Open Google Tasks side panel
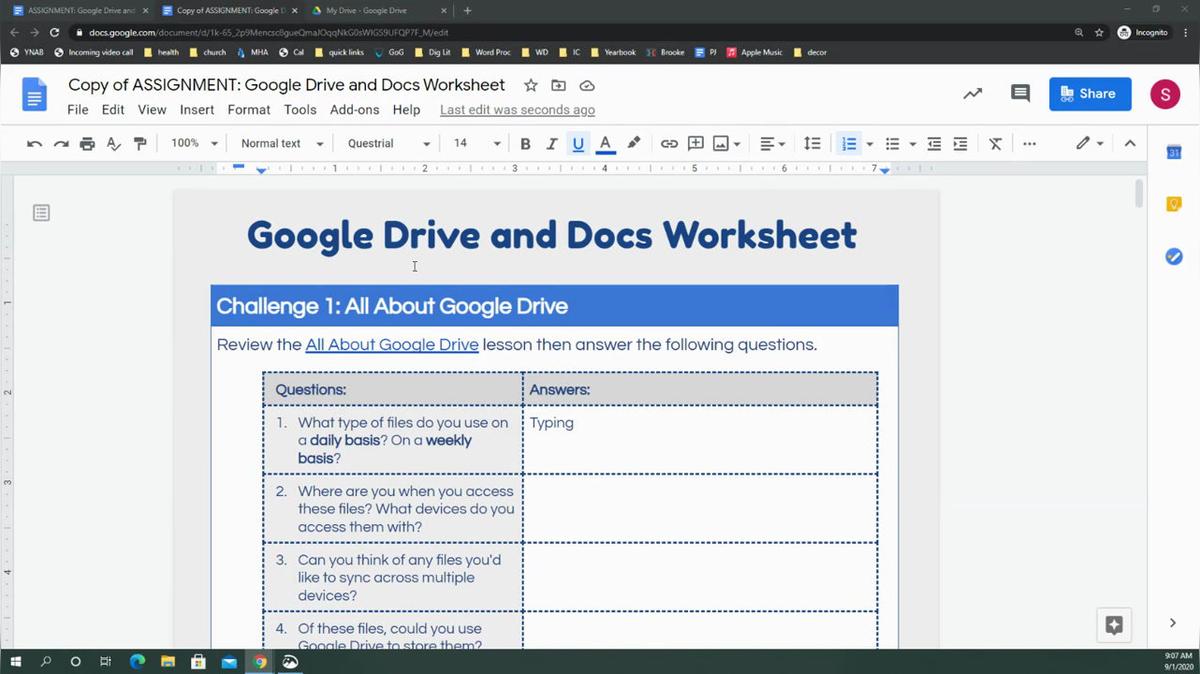 (x=1174, y=257)
